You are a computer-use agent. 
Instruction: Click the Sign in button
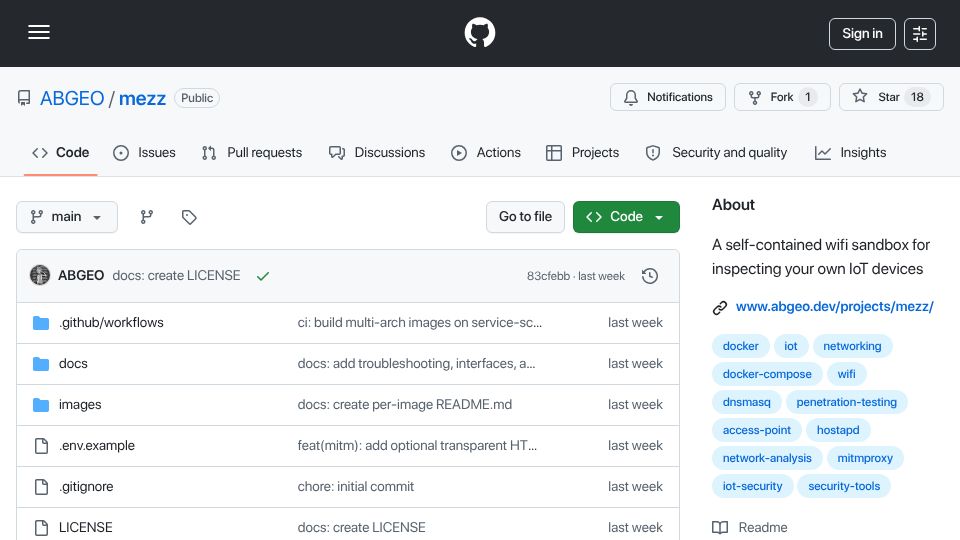862,34
